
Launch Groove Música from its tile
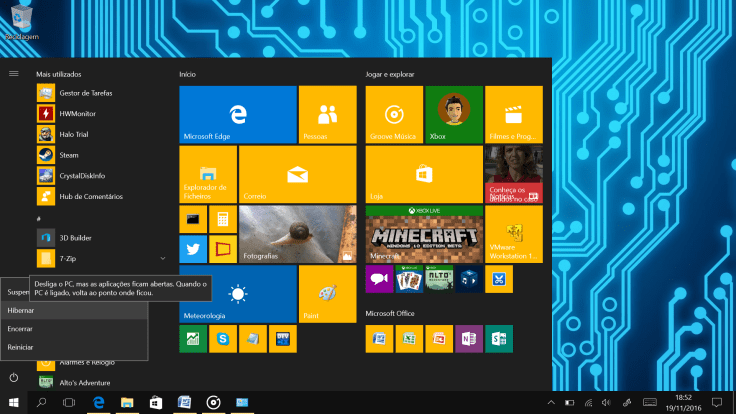pos(394,114)
